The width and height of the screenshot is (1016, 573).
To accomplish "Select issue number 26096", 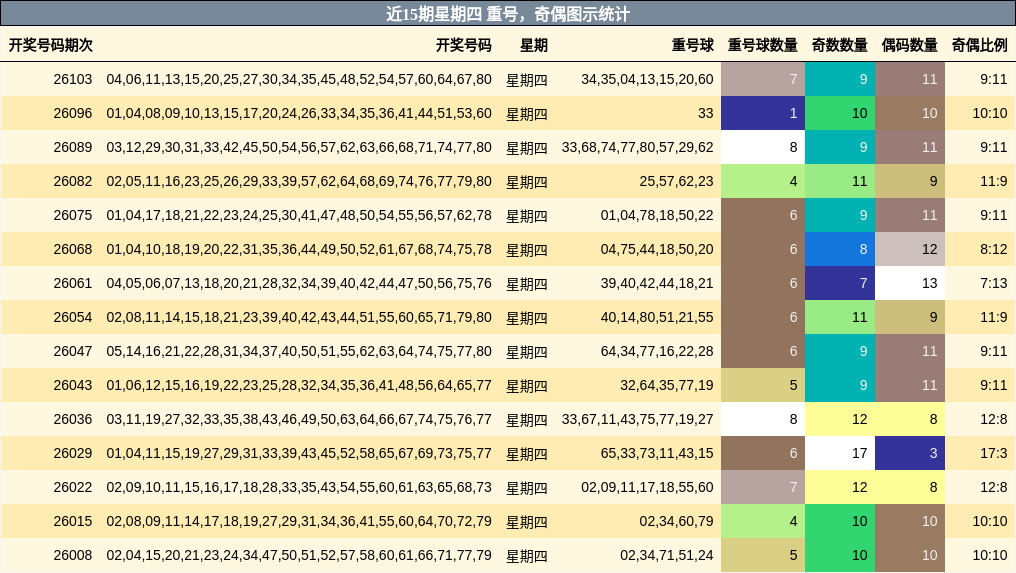I will pos(73,113).
